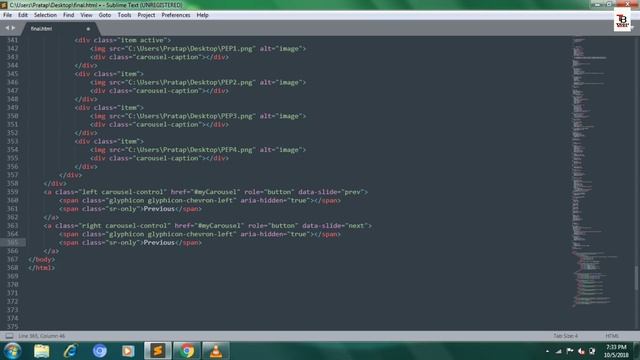This screenshot has height=360, width=640.
Task: Open Tab Size: 4 indentation menu
Action: pos(565,336)
